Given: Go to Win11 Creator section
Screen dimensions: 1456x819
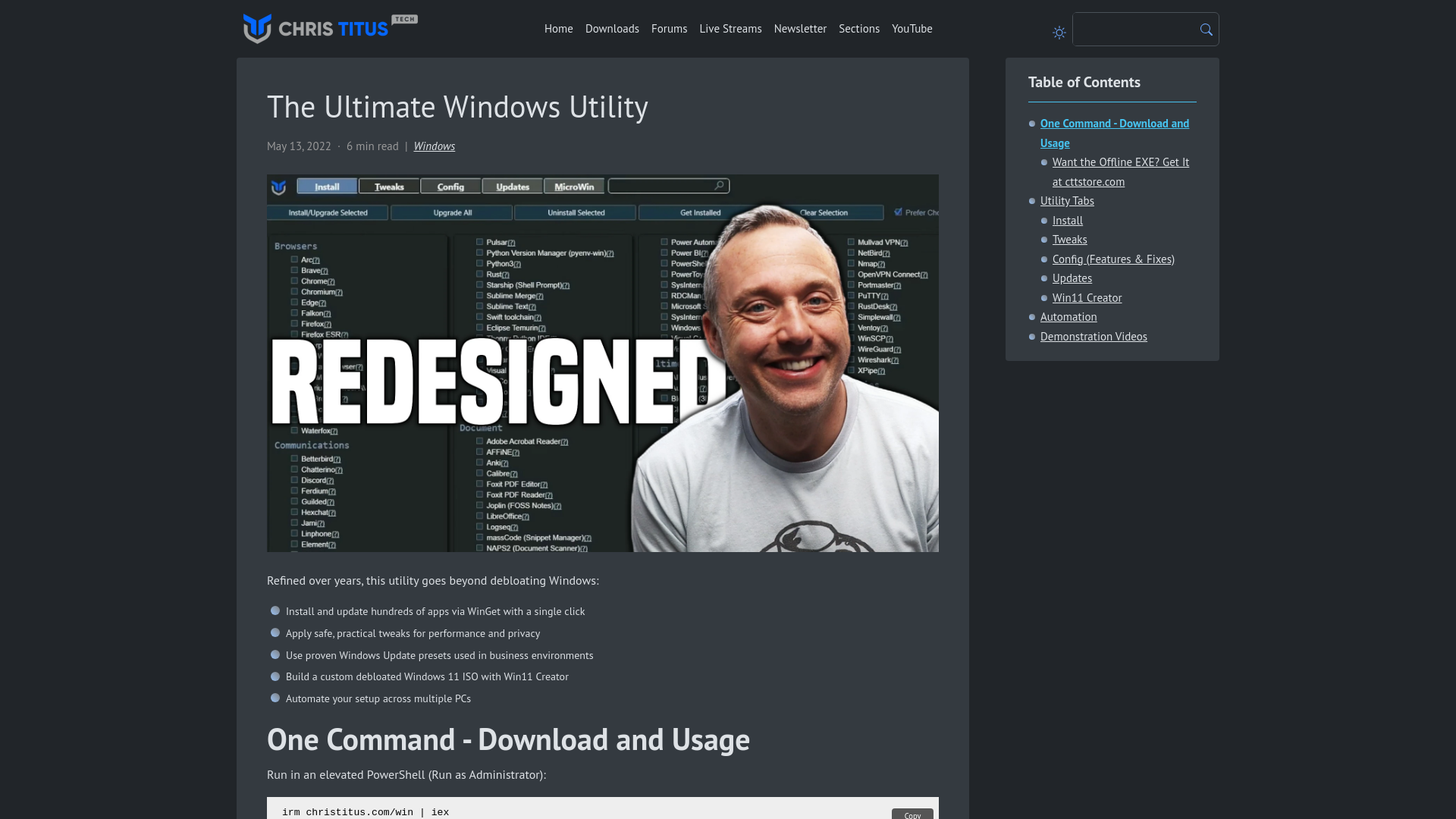Looking at the screenshot, I should point(1087,298).
